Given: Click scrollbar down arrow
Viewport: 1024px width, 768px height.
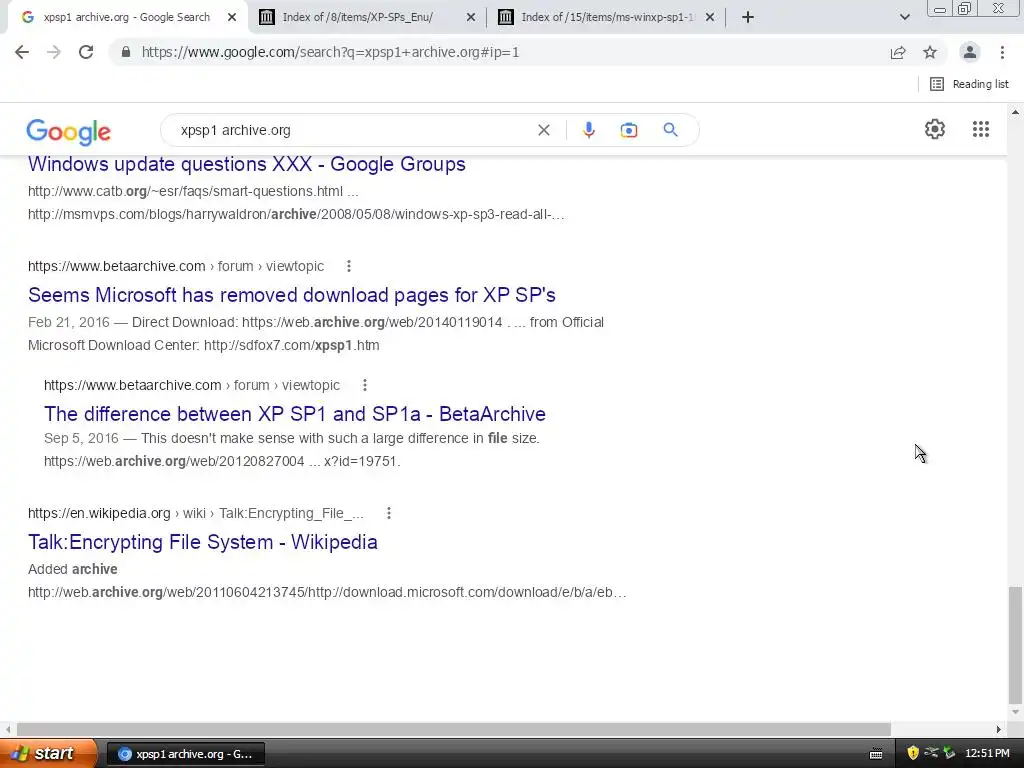Looking at the screenshot, I should 1015,712.
